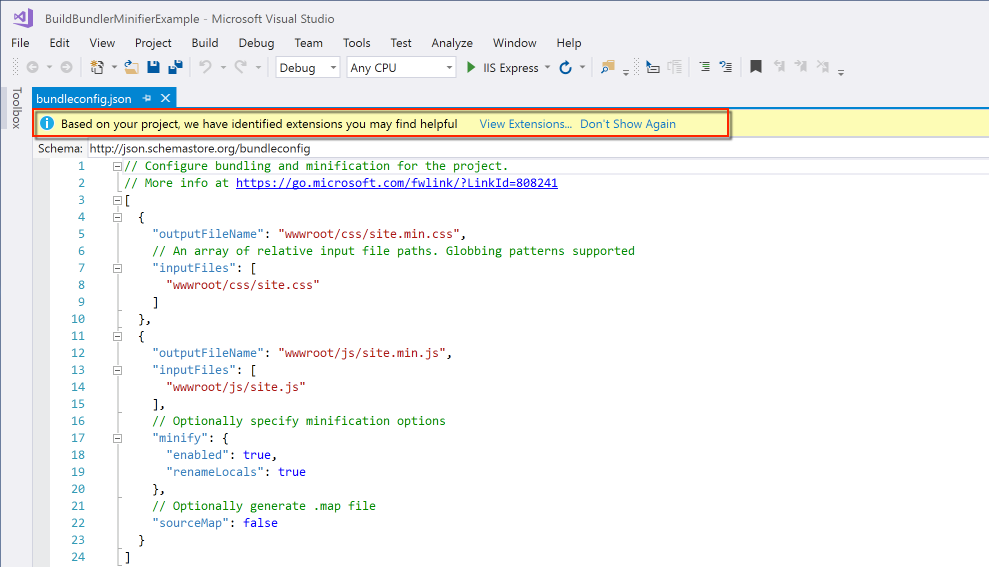989x567 pixels.
Task: Click the comment-out lines icon
Action: 705,66
